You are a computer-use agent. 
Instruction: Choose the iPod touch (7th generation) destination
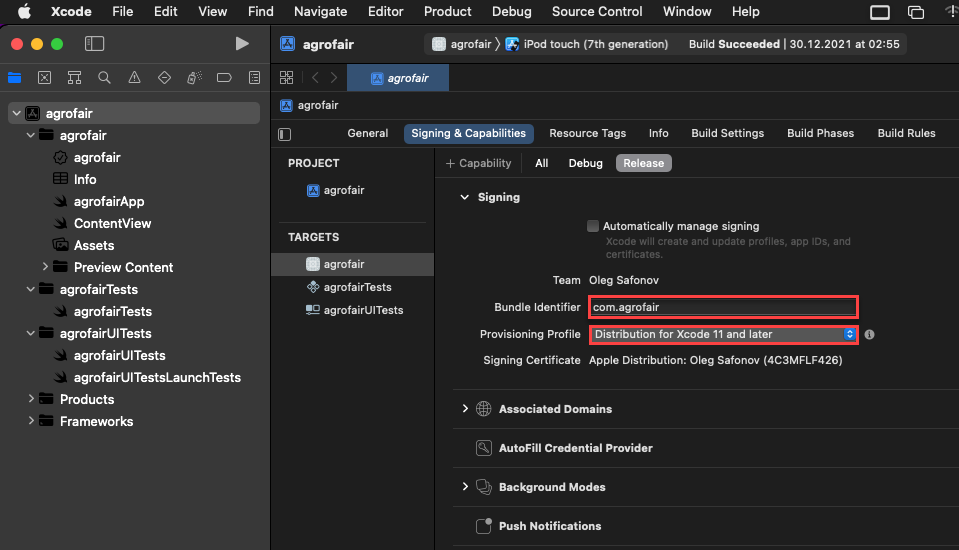pyautogui.click(x=587, y=44)
